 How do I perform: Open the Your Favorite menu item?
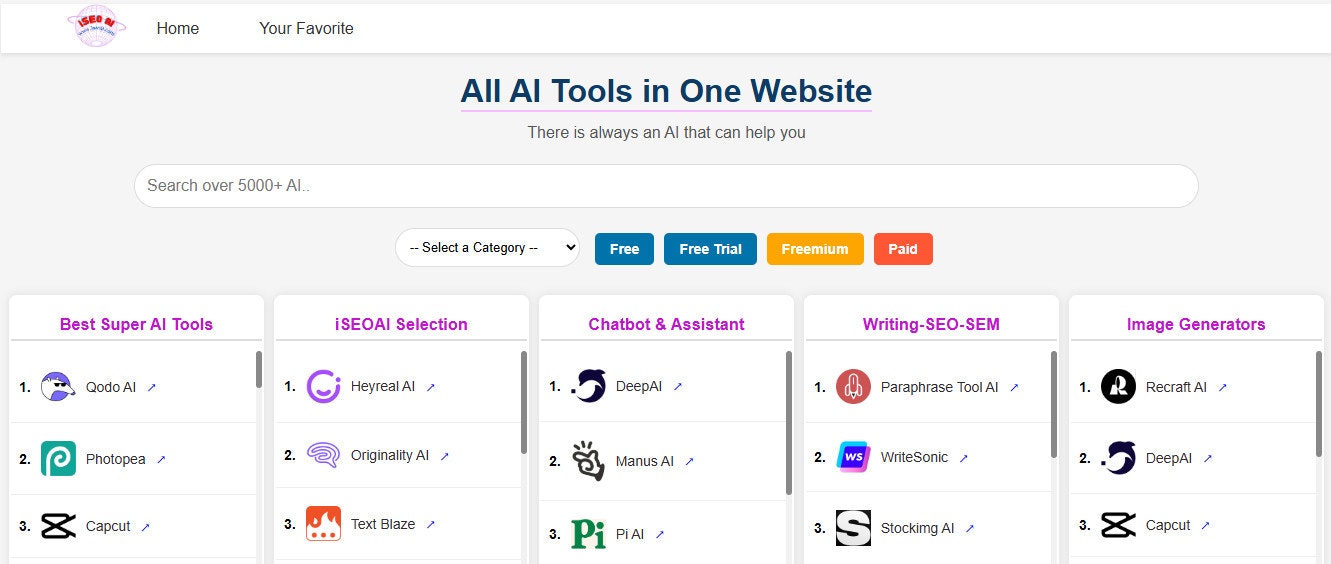tap(306, 28)
